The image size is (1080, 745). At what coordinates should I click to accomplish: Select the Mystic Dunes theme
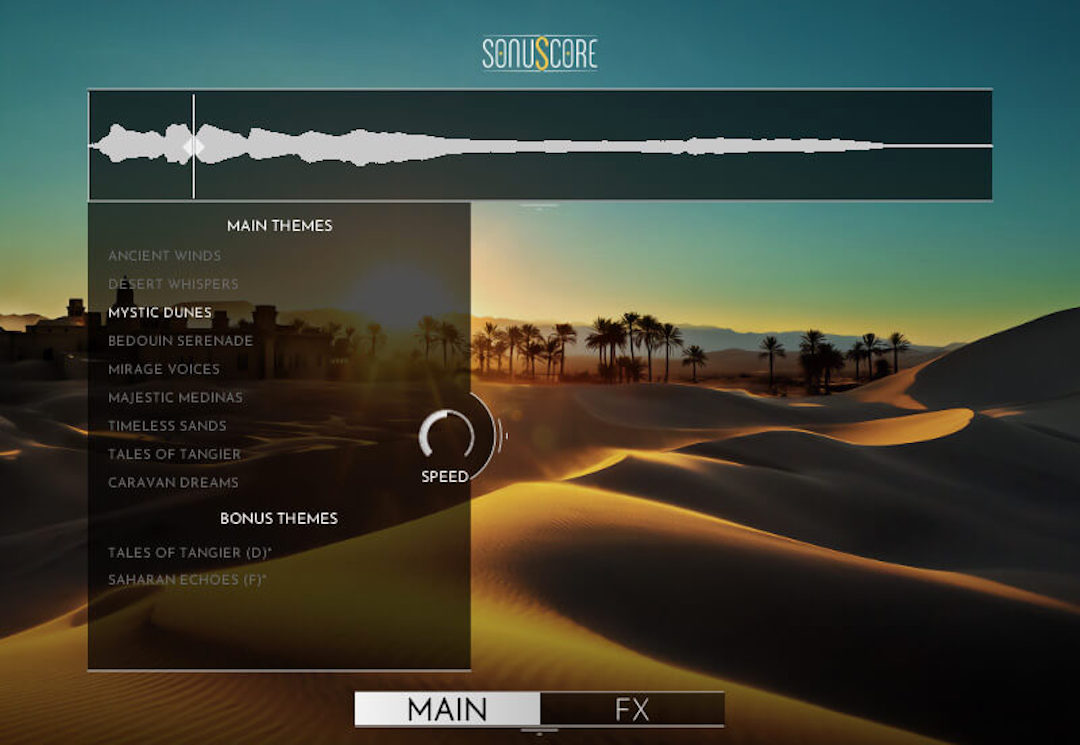[x=160, y=313]
